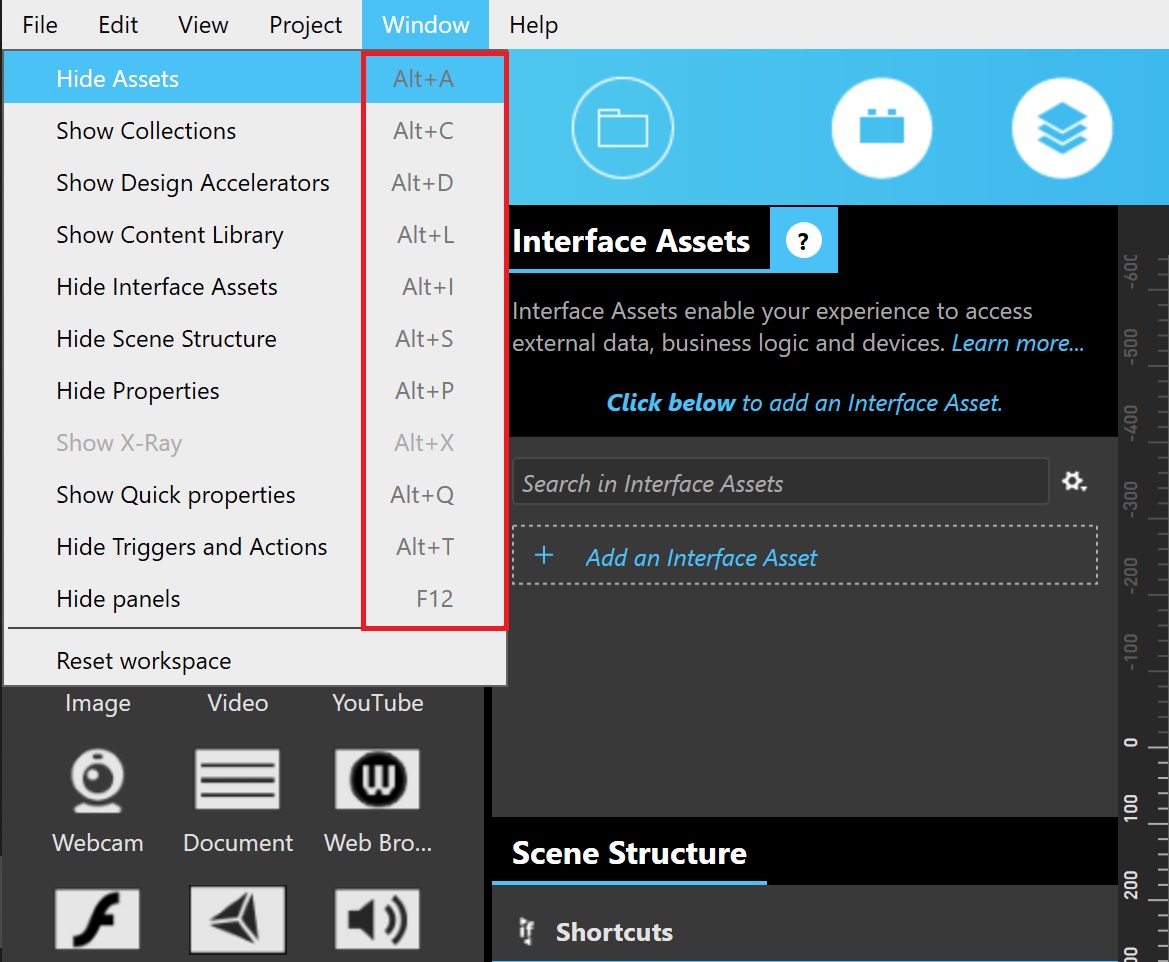
Task: Open the Help menu
Action: 533,25
